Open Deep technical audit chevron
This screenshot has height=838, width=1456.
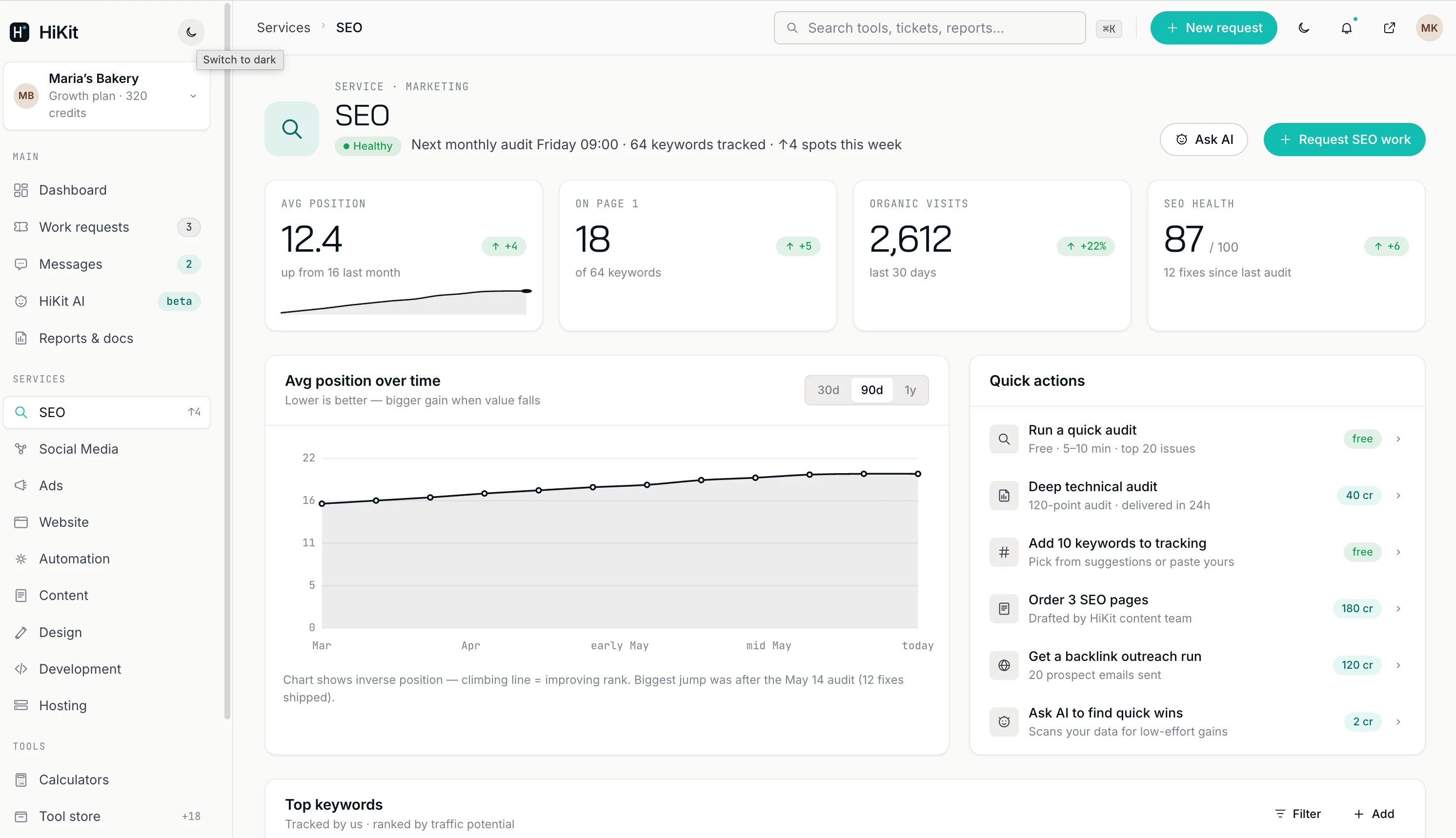(x=1398, y=496)
